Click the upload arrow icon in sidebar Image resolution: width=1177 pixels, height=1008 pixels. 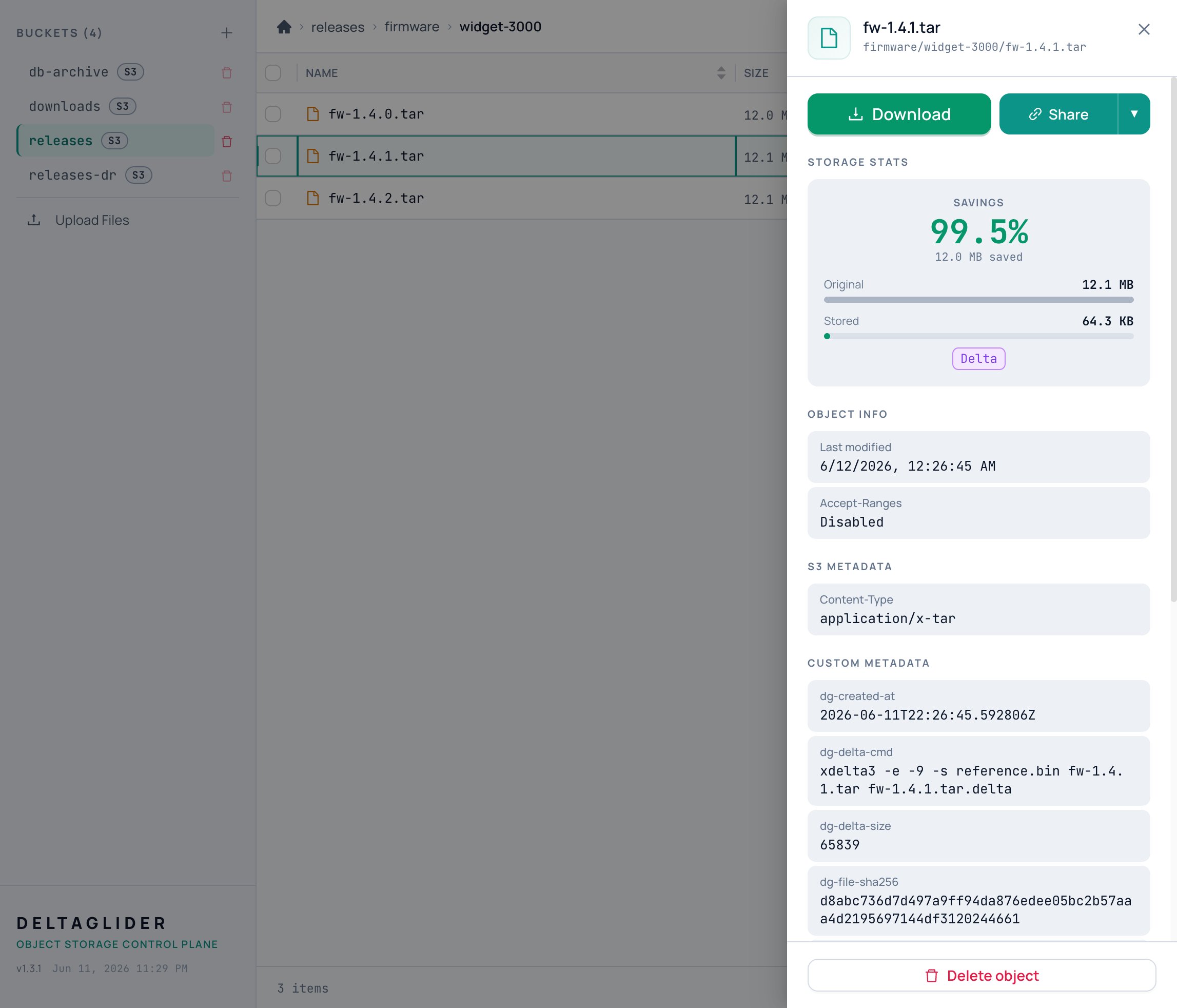pyautogui.click(x=34, y=220)
